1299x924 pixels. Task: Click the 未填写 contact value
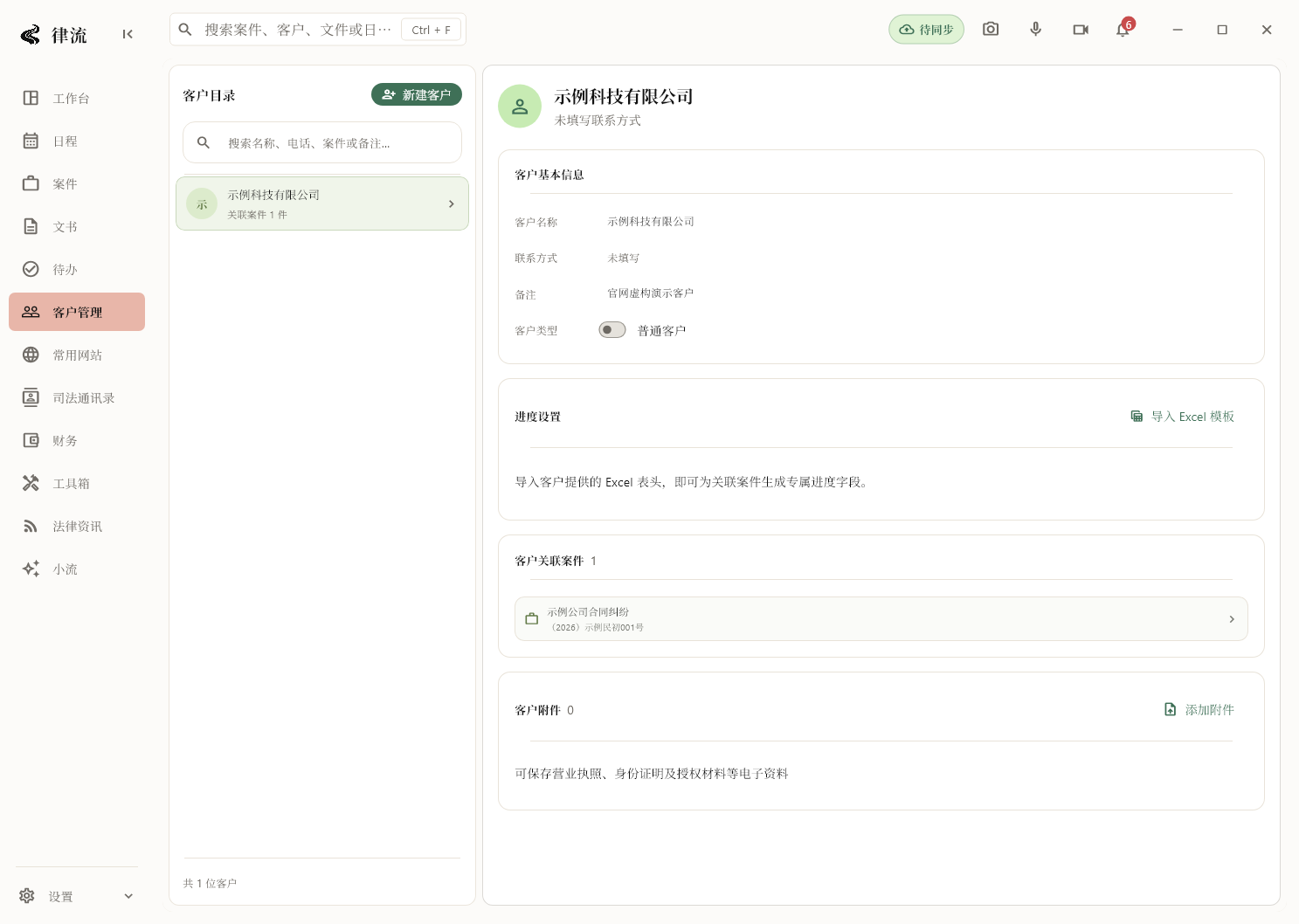624,259
